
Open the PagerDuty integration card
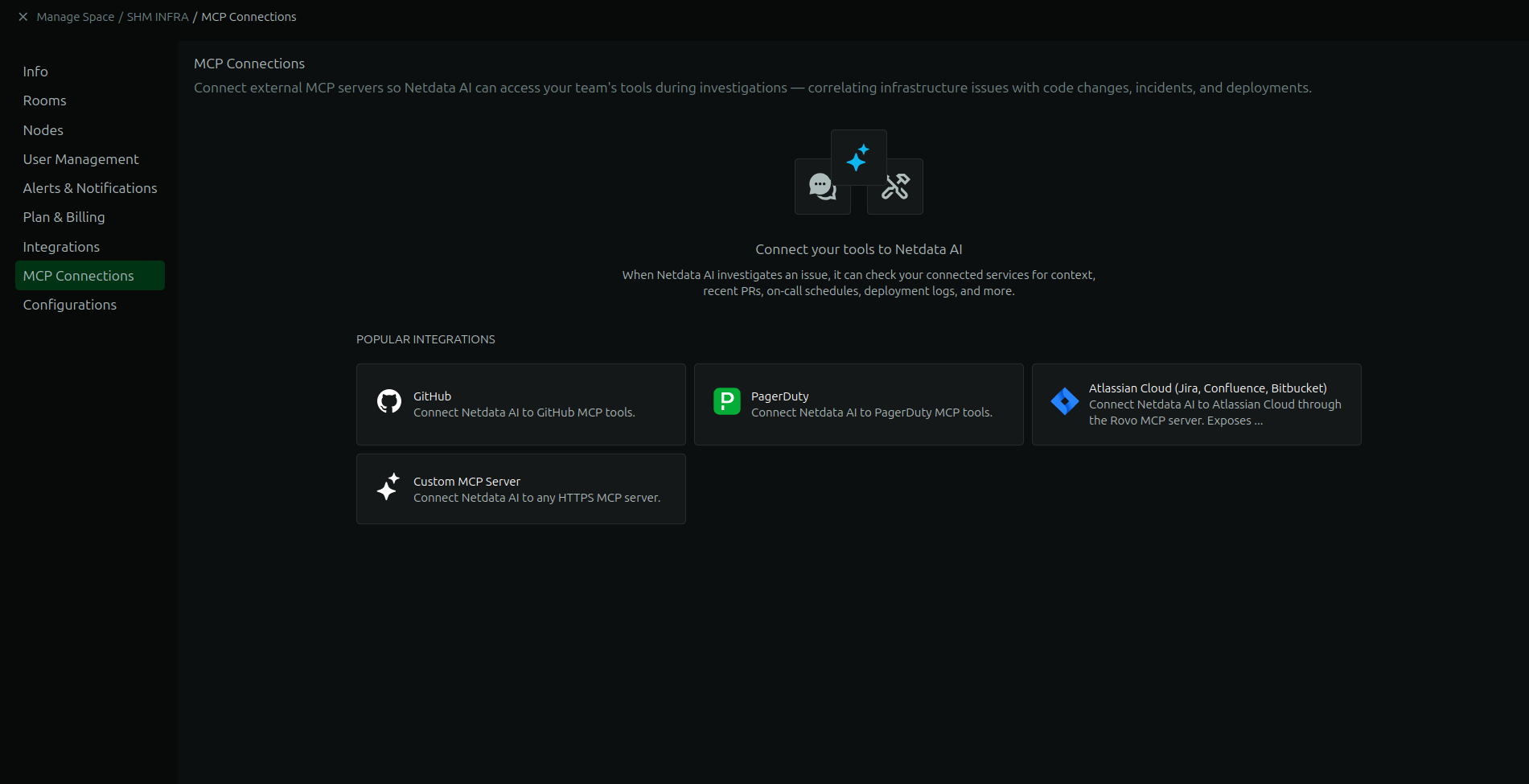pyautogui.click(x=859, y=404)
